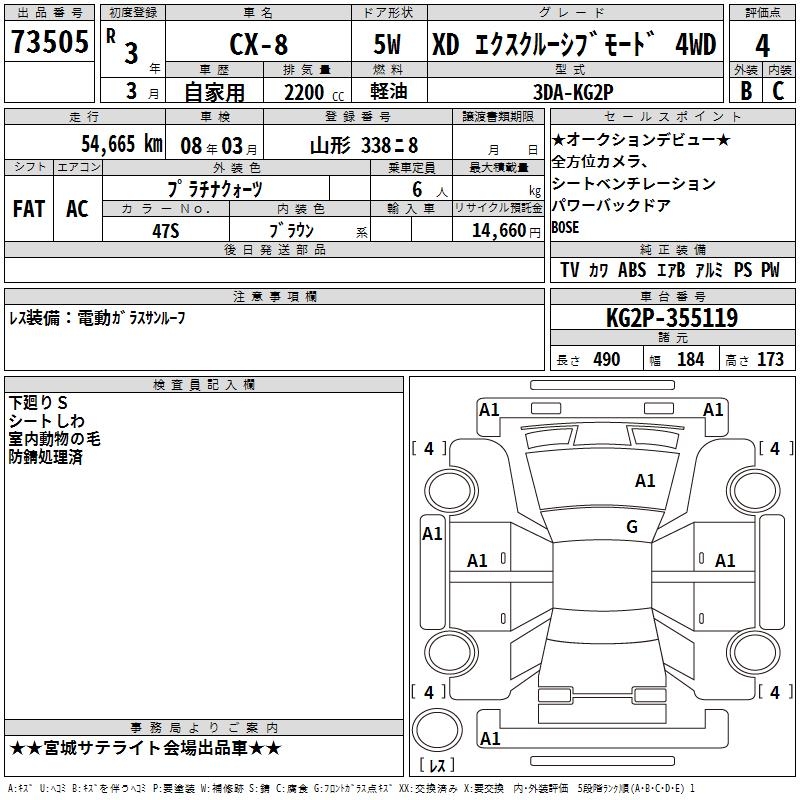Select the damage code legend at the bottom
The width and height of the screenshot is (800, 800).
[352, 788]
